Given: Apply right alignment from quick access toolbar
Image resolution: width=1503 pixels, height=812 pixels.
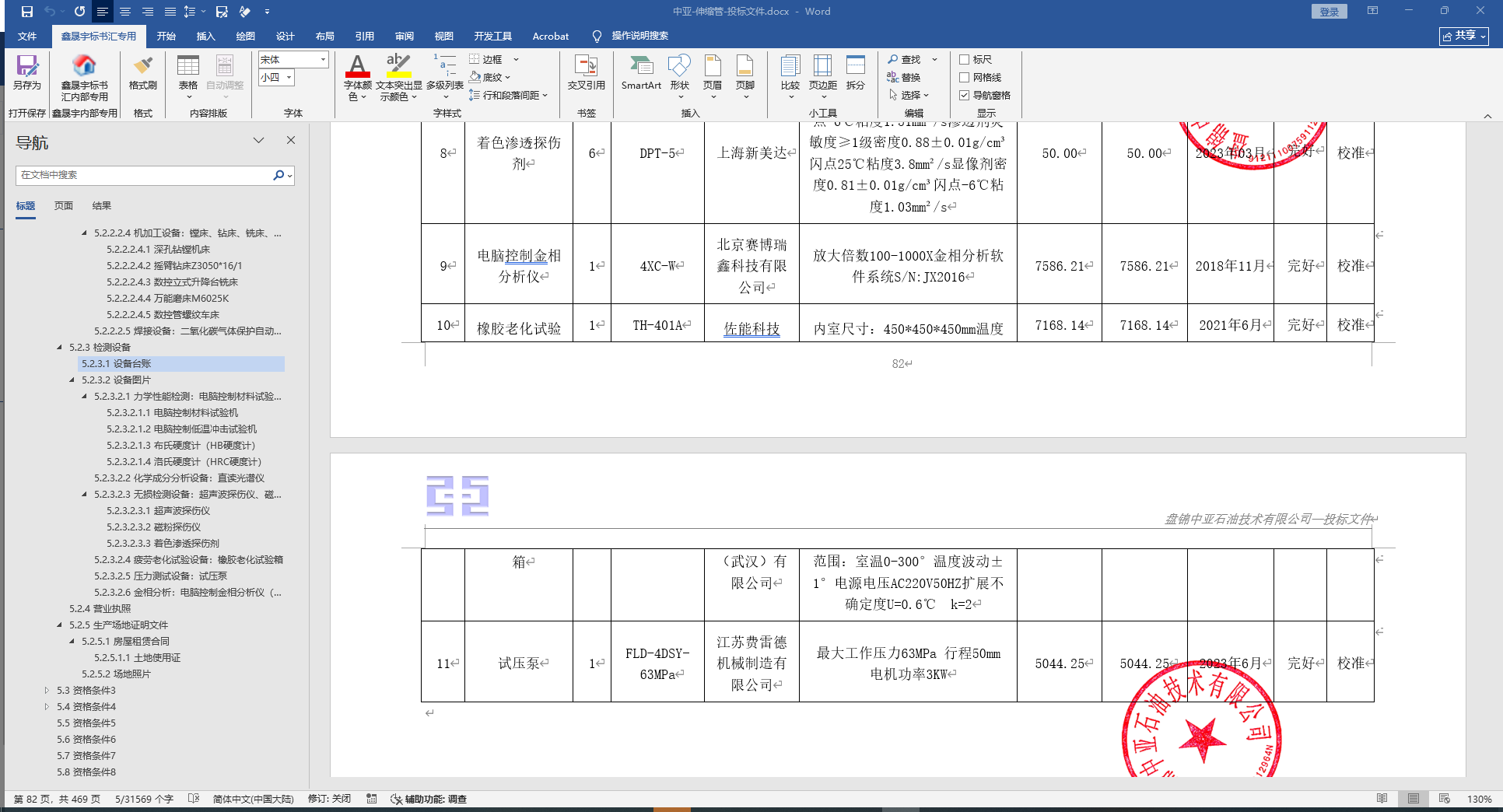Looking at the screenshot, I should (x=148, y=12).
